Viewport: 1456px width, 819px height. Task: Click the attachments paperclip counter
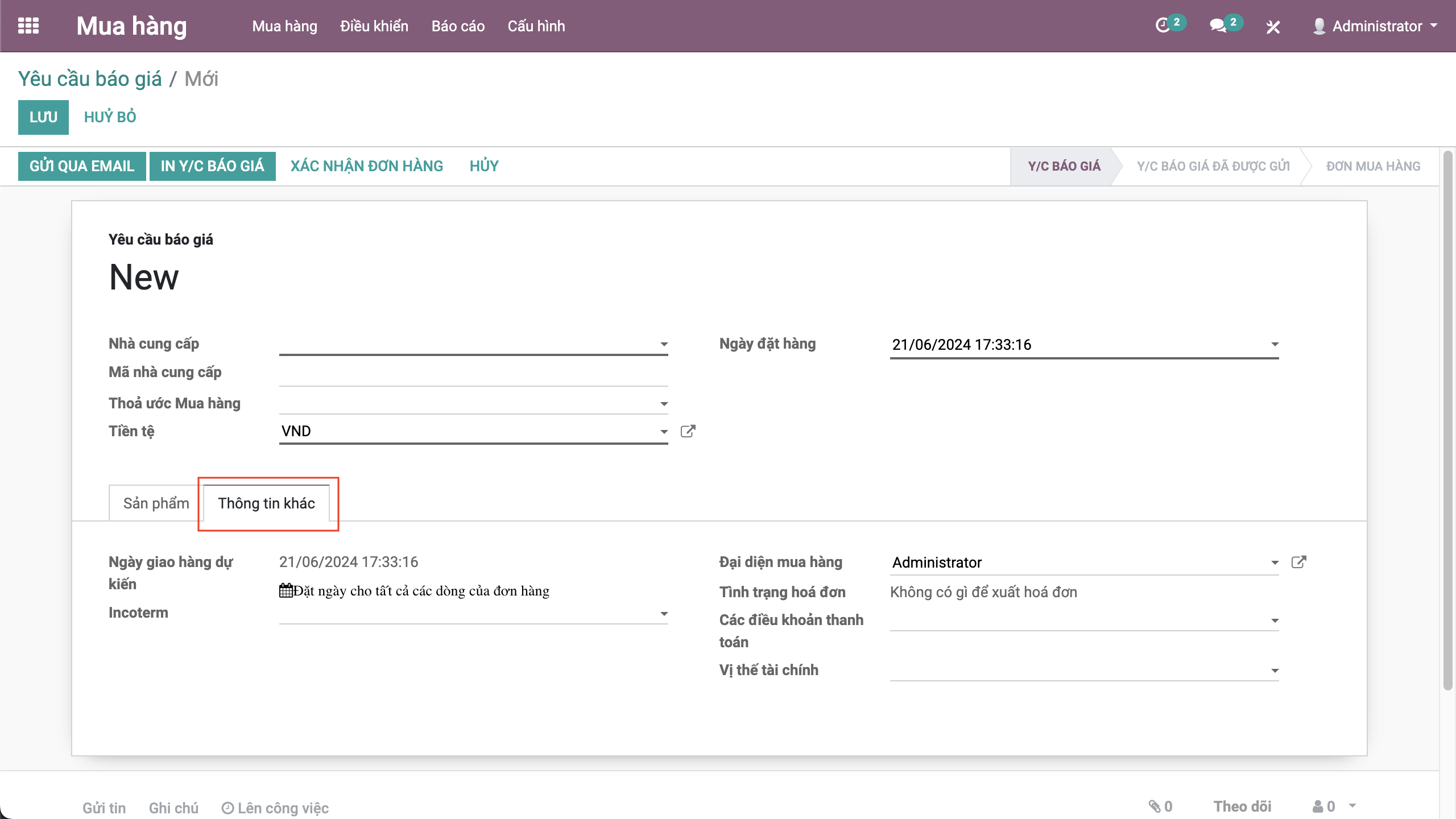[x=1160, y=806]
